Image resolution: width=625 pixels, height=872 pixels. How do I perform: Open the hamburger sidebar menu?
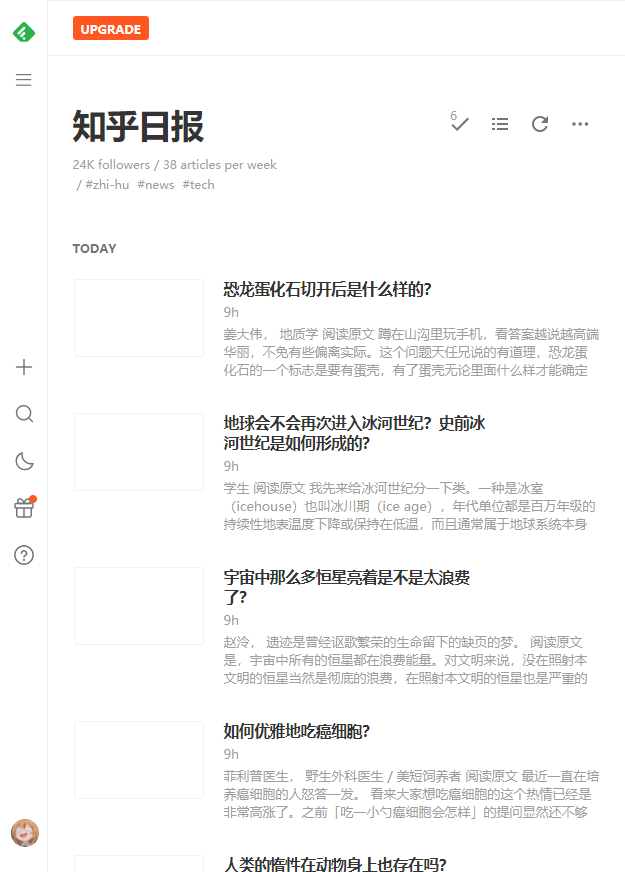pos(24,80)
